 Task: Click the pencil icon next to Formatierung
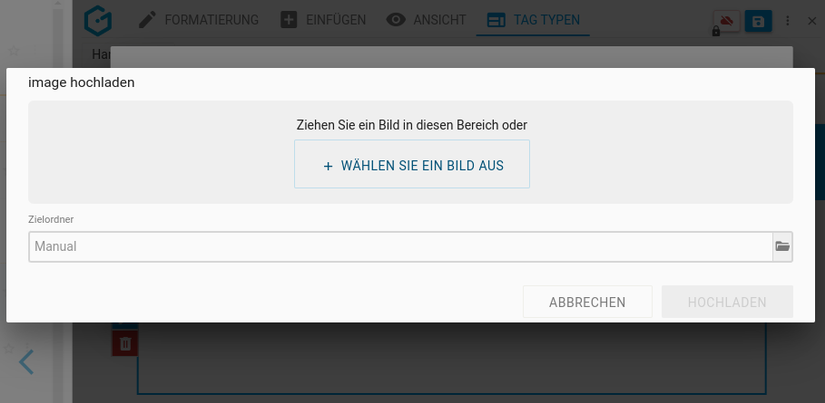pos(147,21)
